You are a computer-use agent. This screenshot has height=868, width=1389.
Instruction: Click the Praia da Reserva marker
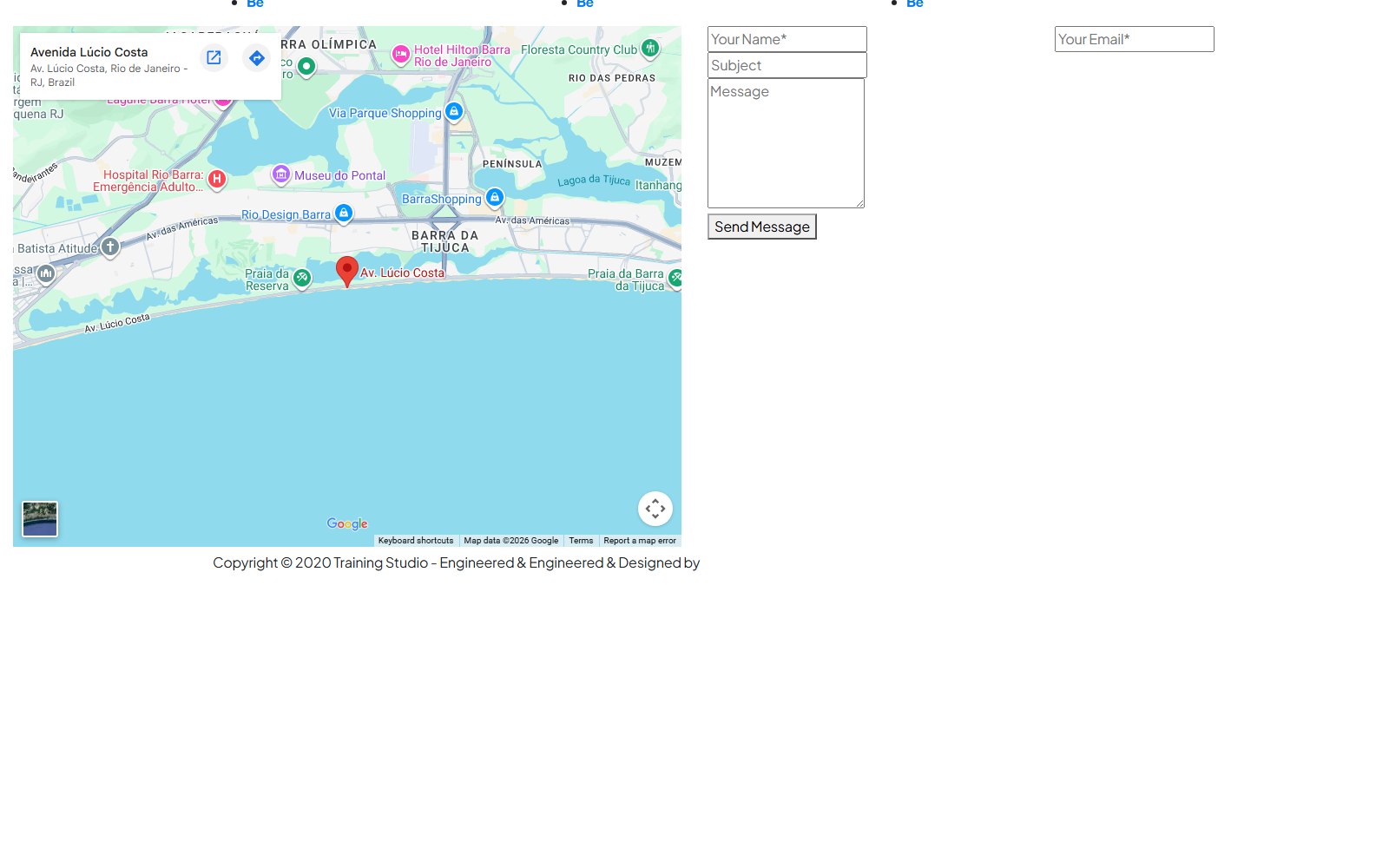pyautogui.click(x=302, y=279)
